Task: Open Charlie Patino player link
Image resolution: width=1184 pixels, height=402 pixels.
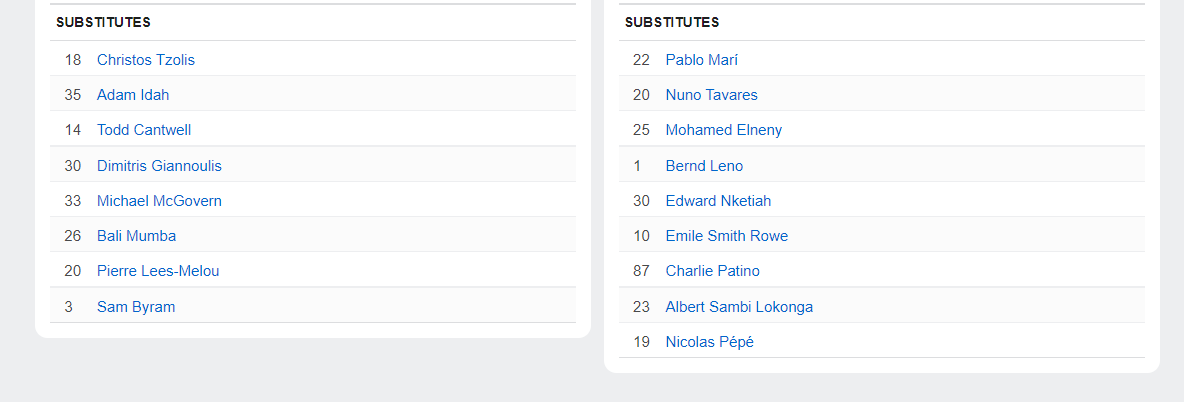Action: click(713, 271)
